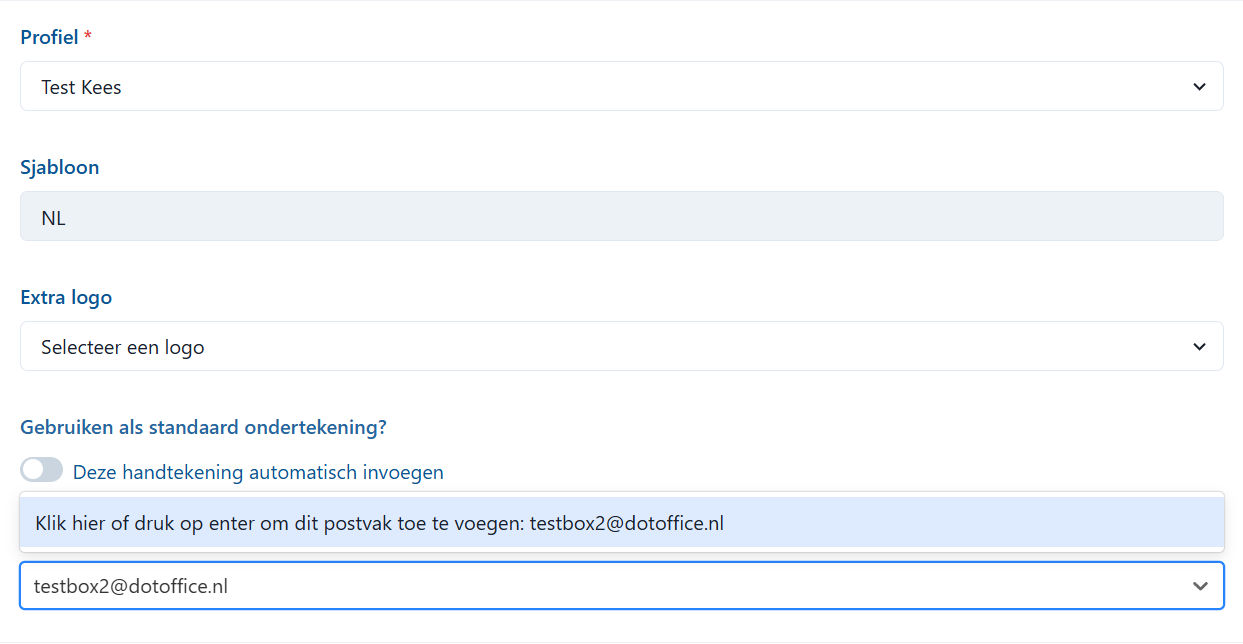Click the greyed-out Sjabloon field with NL
1243x644 pixels.
620,217
